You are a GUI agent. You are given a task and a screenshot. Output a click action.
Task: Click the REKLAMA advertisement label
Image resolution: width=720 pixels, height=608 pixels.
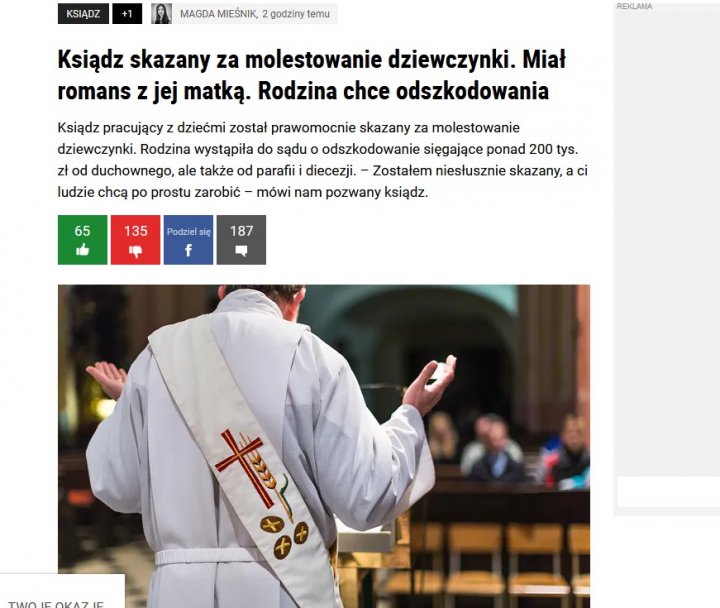click(x=634, y=6)
